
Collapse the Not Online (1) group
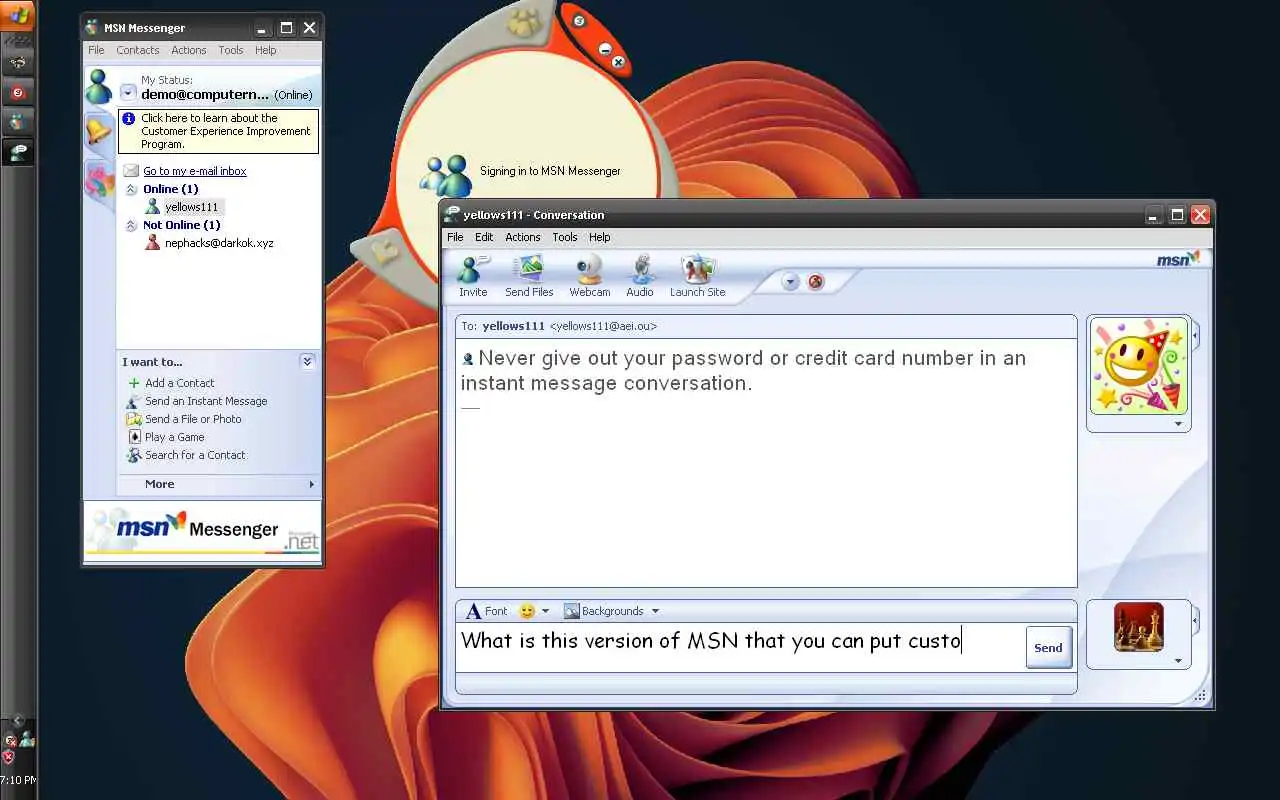pyautogui.click(x=131, y=225)
